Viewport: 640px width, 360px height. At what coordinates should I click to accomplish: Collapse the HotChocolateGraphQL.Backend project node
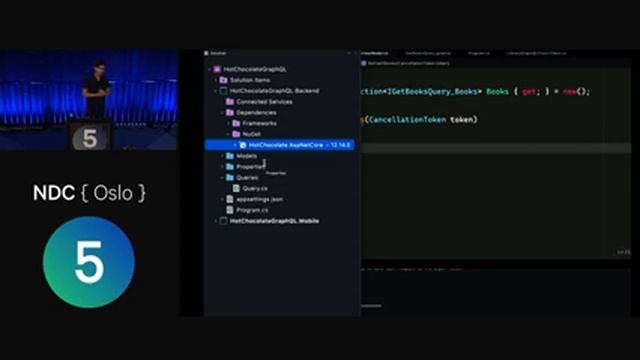tap(216, 91)
